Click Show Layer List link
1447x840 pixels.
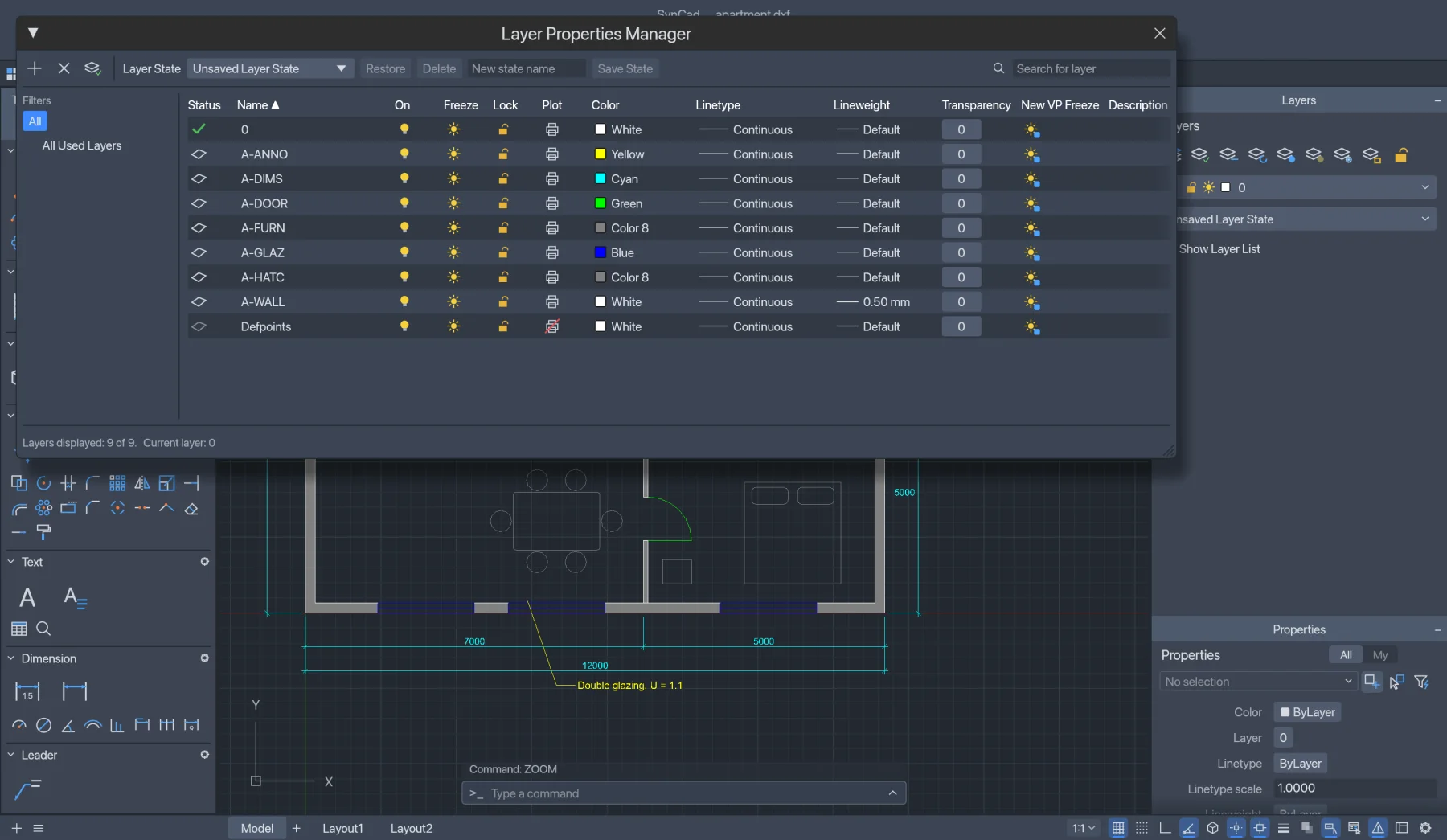click(1219, 249)
